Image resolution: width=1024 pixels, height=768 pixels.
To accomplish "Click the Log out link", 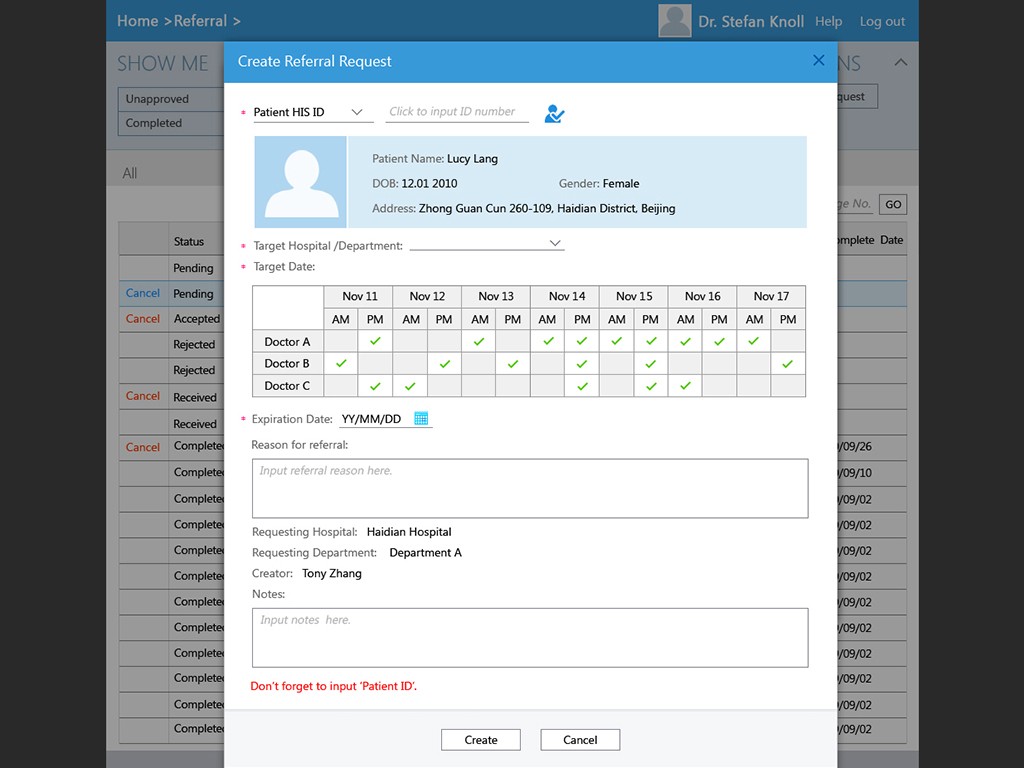I will pos(882,21).
